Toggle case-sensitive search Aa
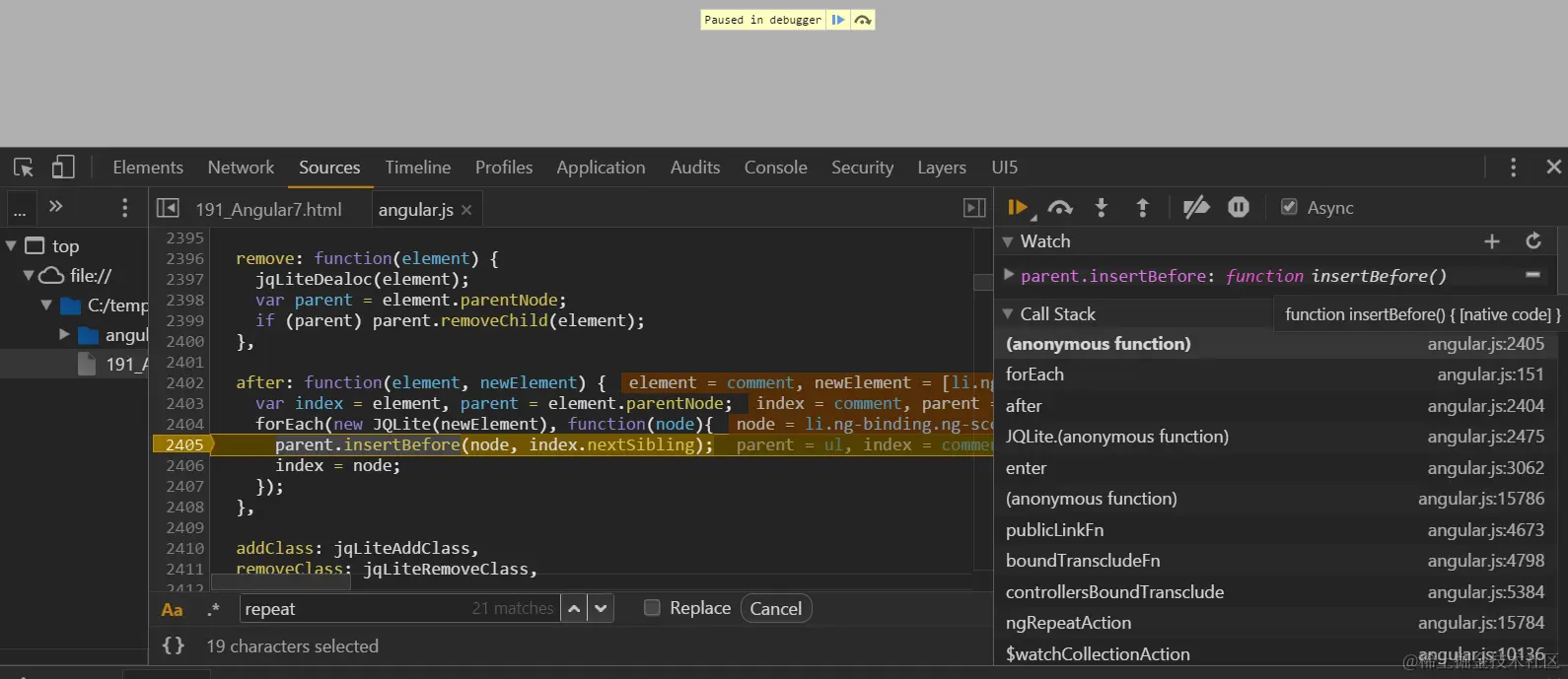Screen dimensions: 1568x679 click(x=172, y=610)
